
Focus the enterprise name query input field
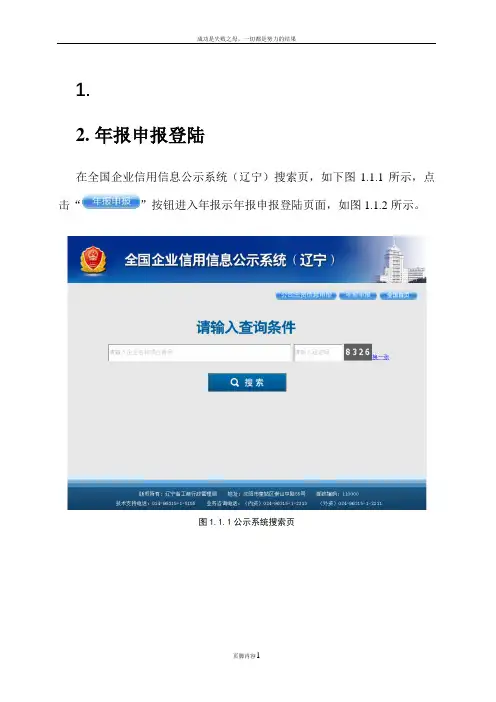pos(199,352)
